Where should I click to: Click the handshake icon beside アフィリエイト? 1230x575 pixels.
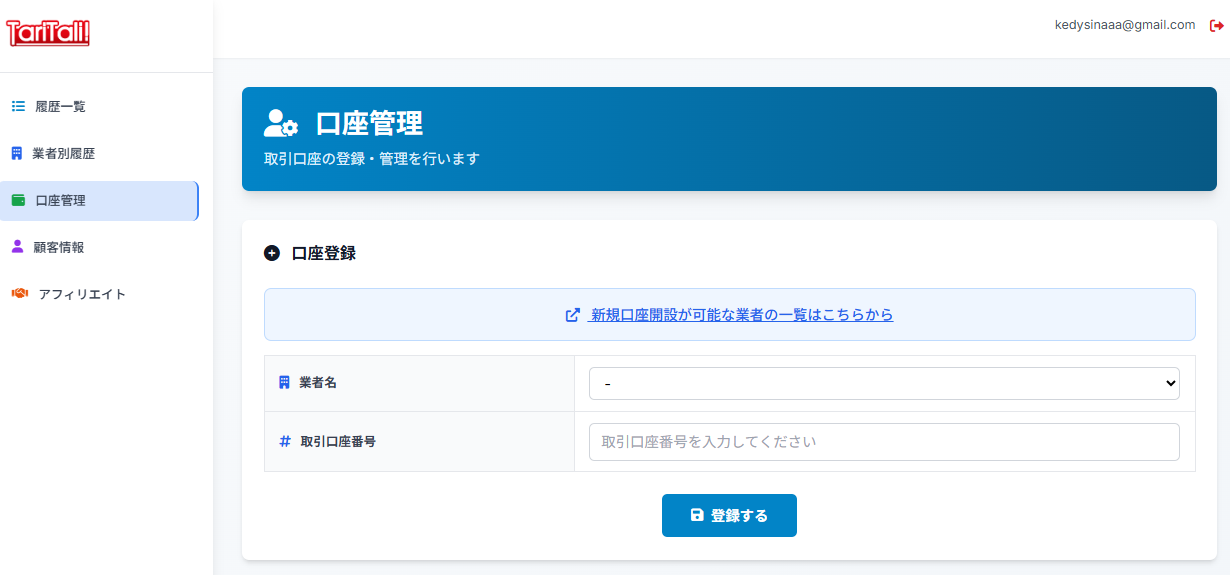[19, 294]
